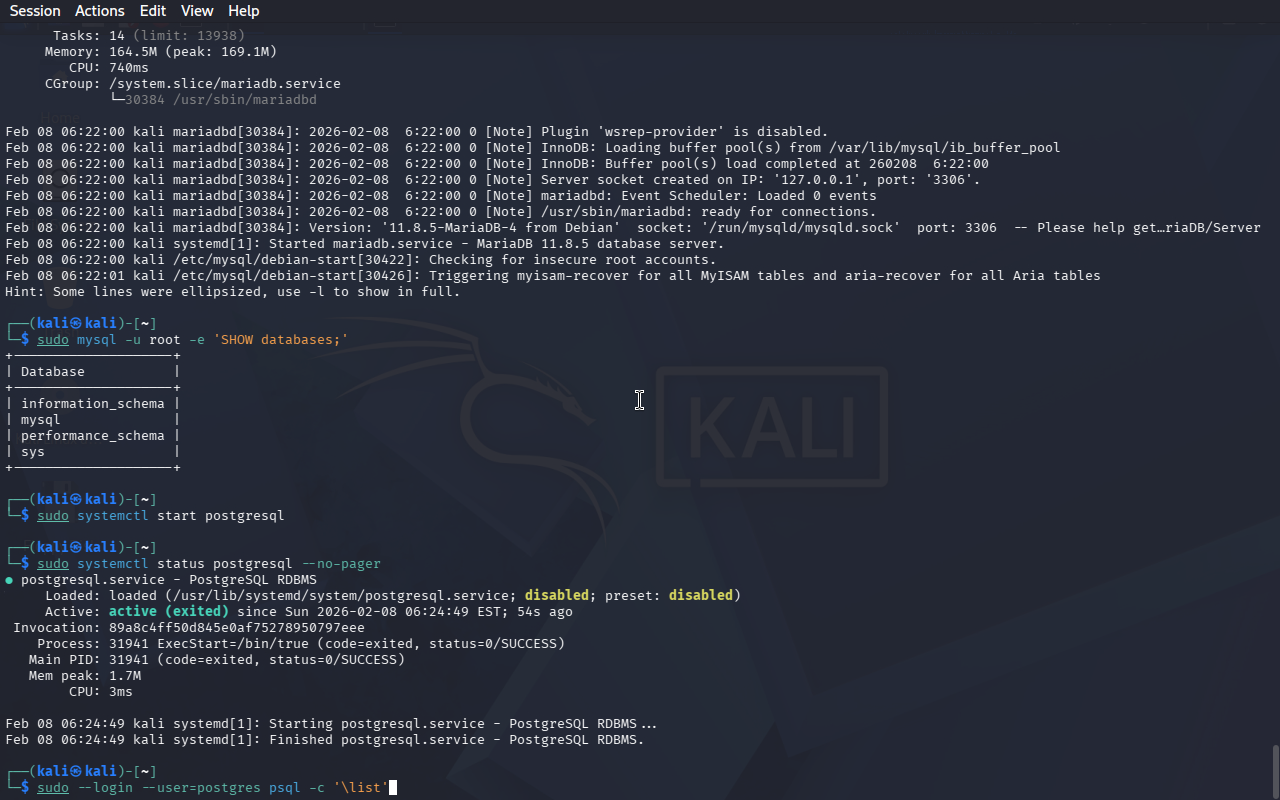Open the Edit menu

pos(153,11)
